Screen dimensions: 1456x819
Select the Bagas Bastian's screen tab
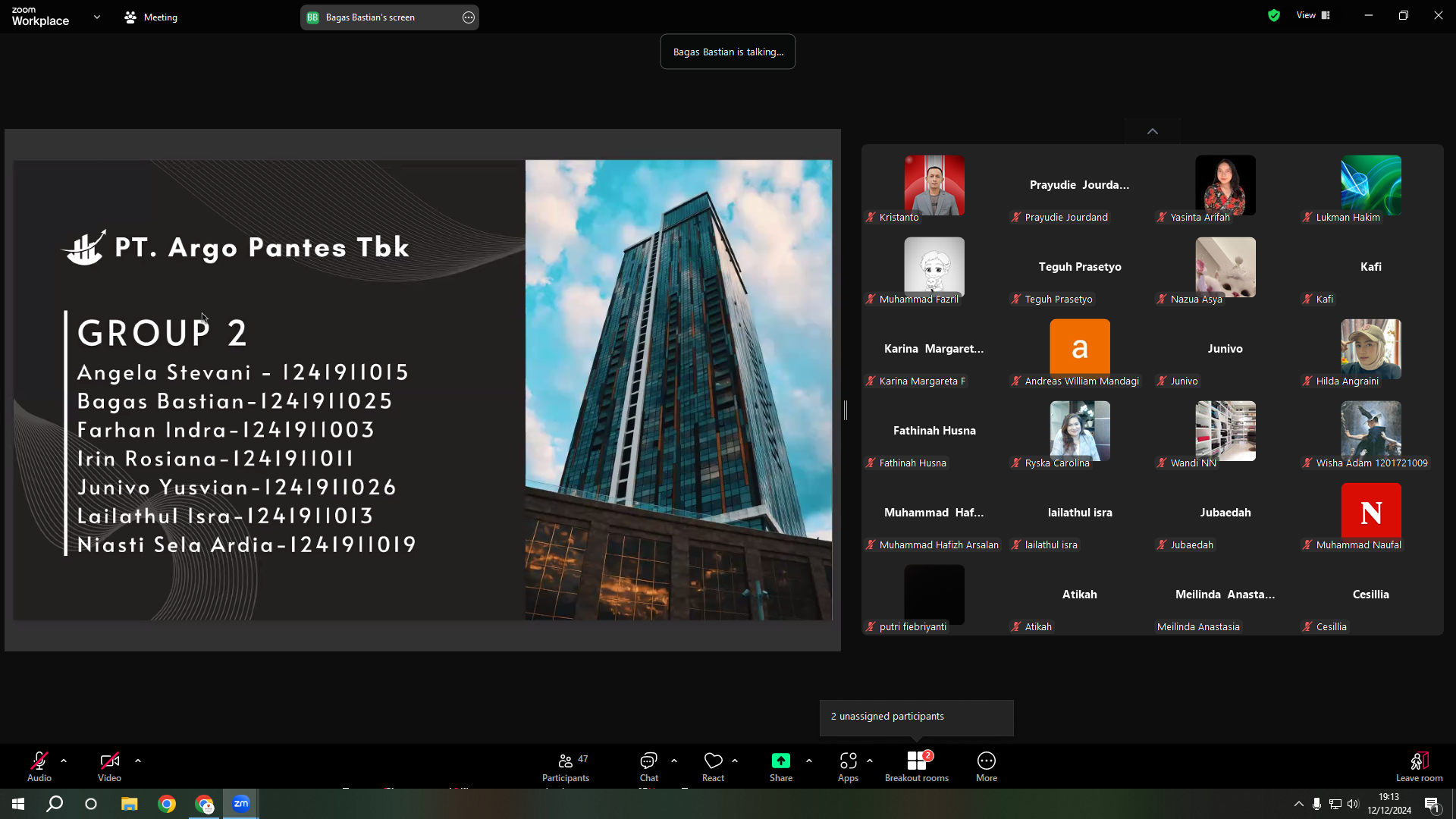(389, 17)
